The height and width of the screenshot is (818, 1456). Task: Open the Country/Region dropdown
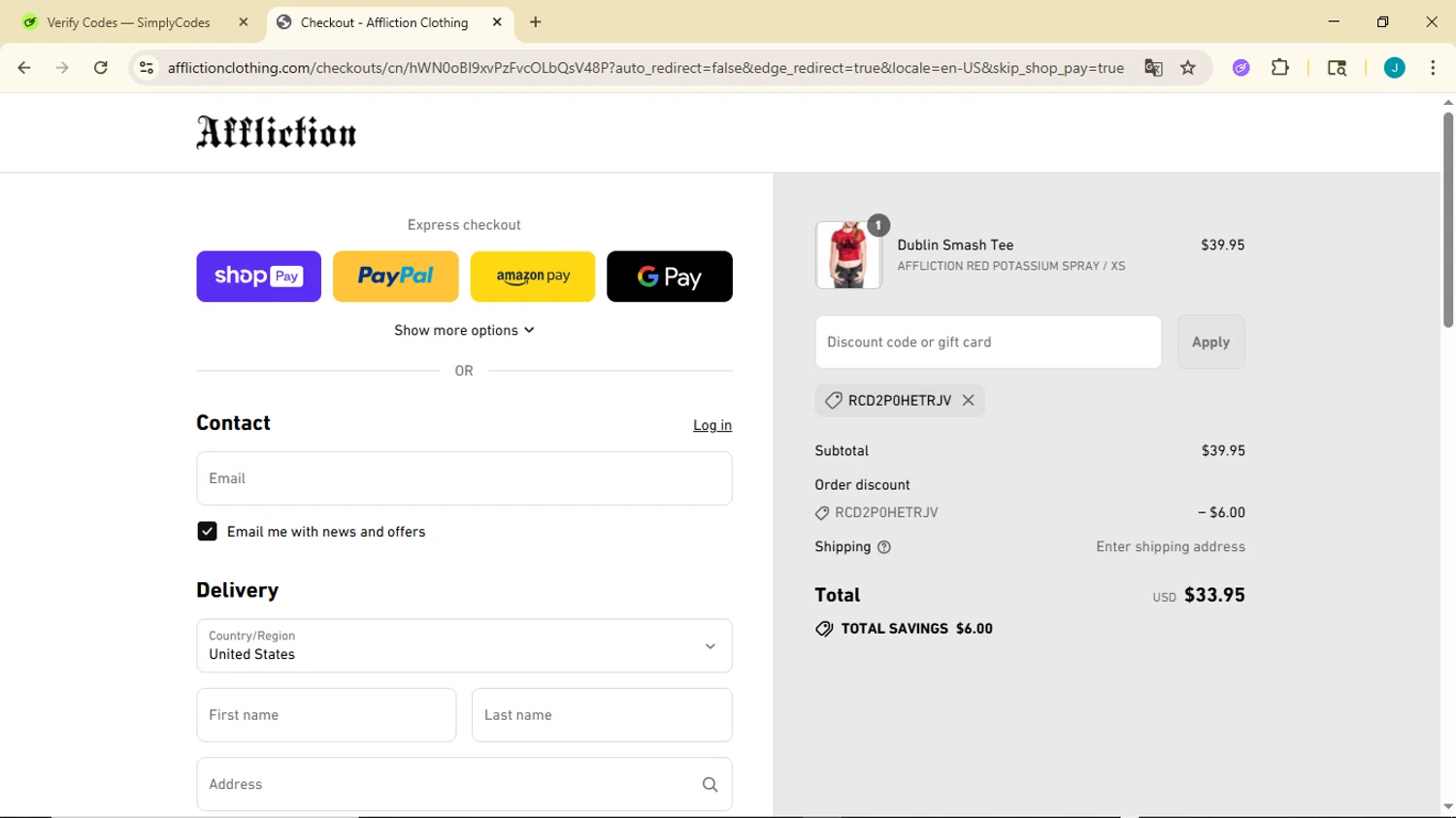pyautogui.click(x=464, y=646)
